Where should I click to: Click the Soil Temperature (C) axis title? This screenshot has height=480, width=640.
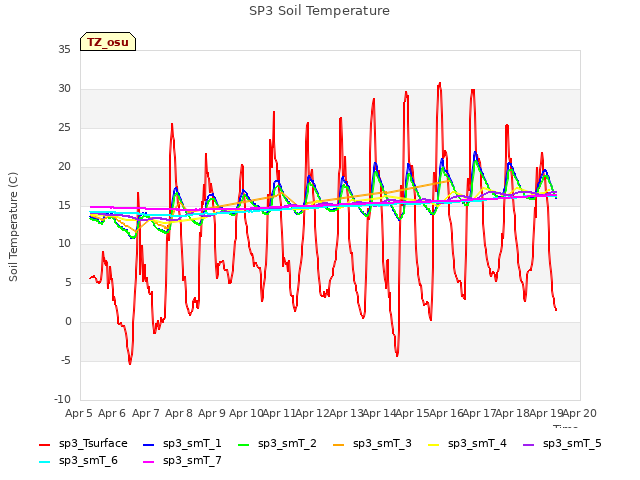click(x=13, y=227)
